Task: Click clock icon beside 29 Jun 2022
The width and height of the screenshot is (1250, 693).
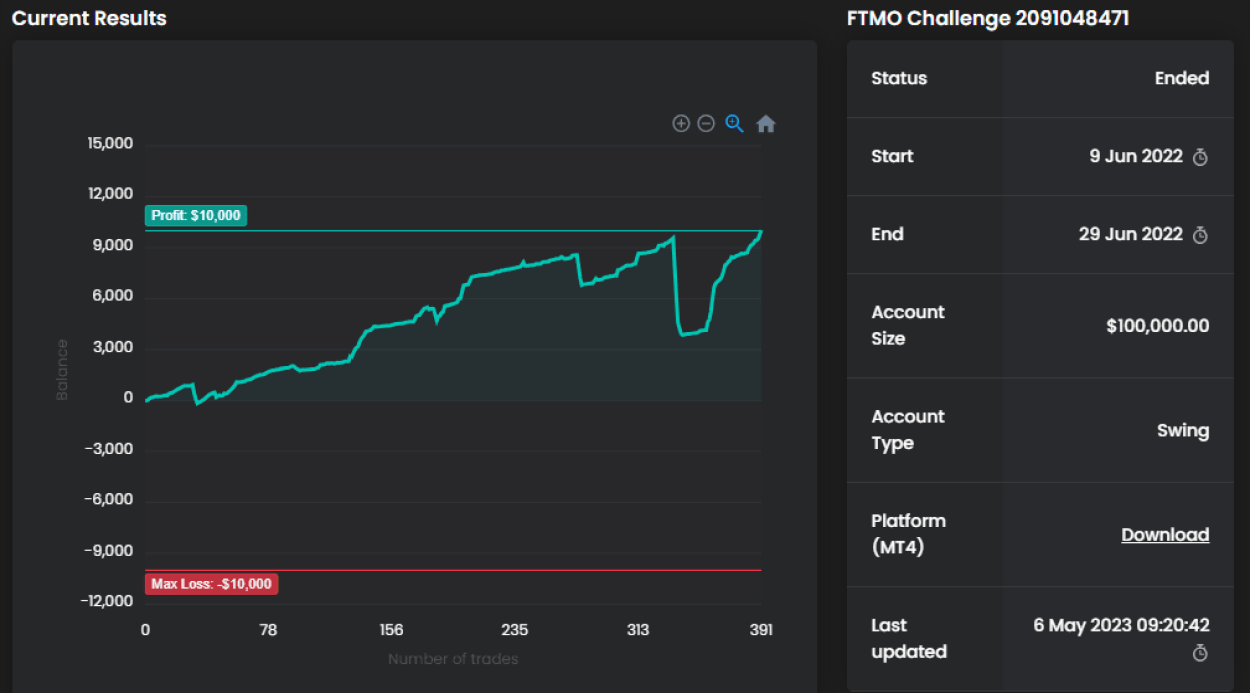Action: tap(1200, 235)
